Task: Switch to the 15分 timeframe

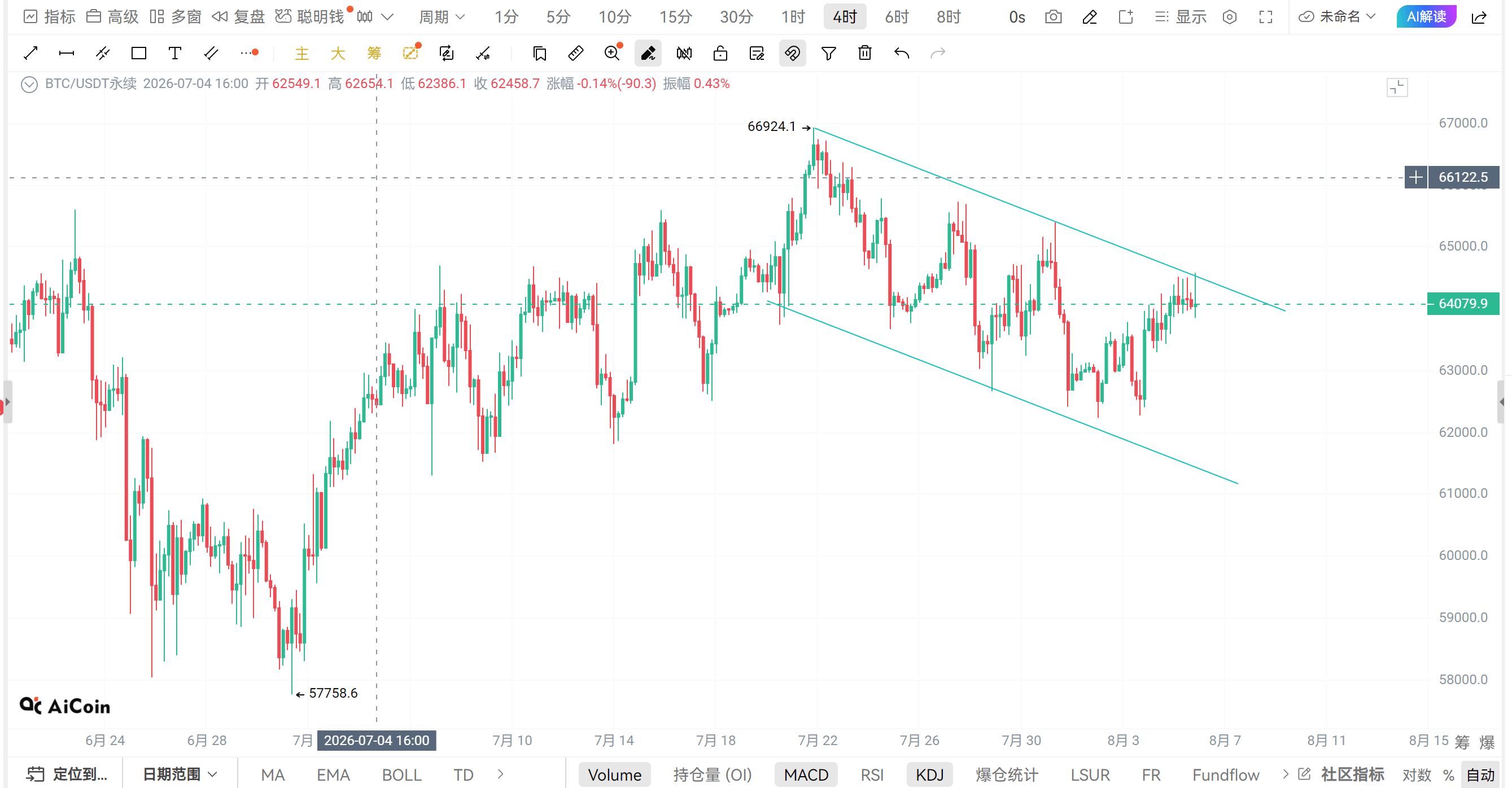Action: pyautogui.click(x=676, y=17)
